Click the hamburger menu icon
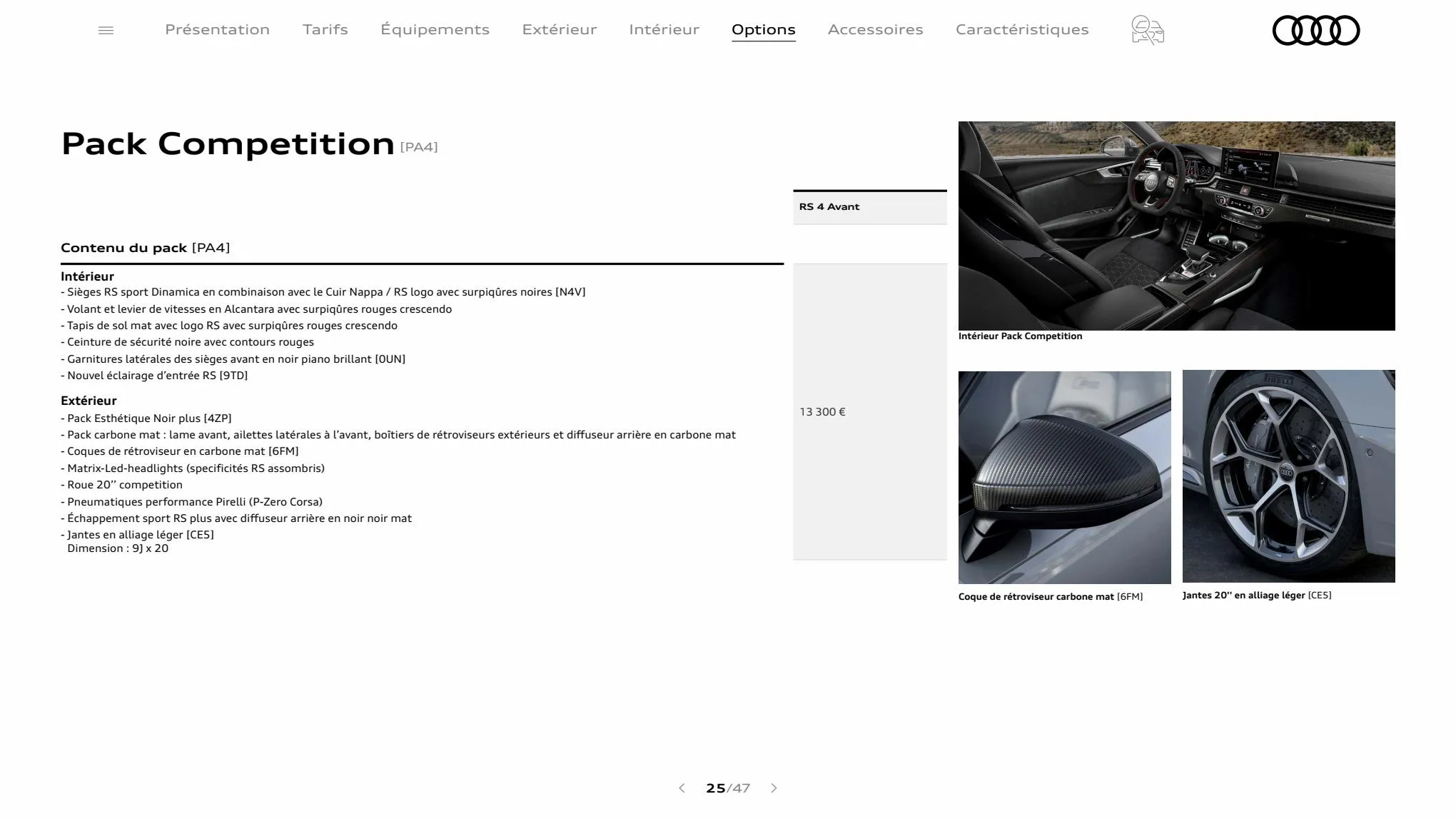Screen dimensions: 1456x819 pyautogui.click(x=105, y=30)
